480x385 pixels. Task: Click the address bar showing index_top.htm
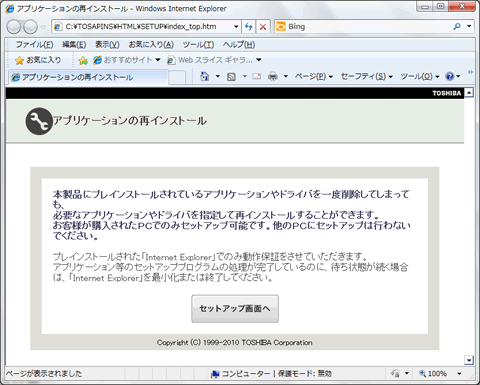(143, 27)
